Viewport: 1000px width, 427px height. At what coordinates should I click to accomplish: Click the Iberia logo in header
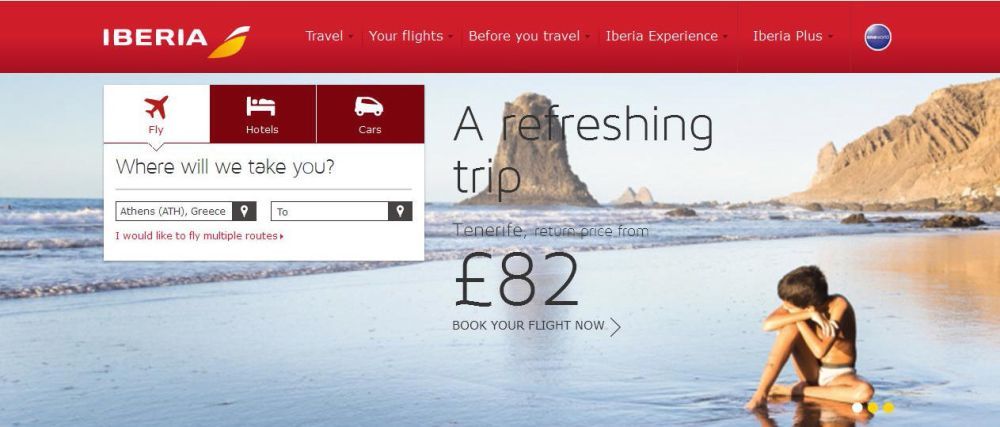tap(177, 41)
